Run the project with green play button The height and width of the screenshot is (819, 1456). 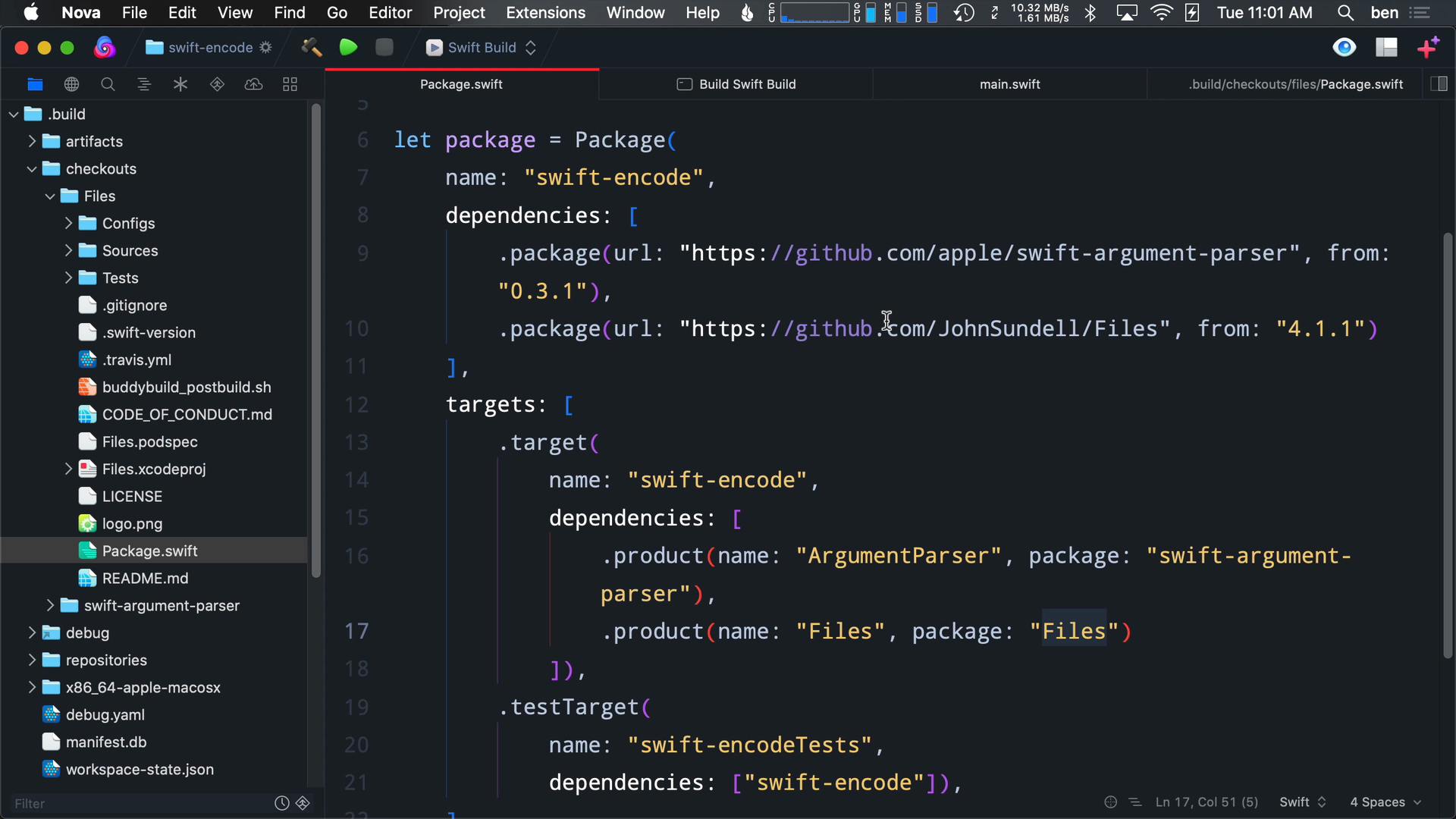348,47
